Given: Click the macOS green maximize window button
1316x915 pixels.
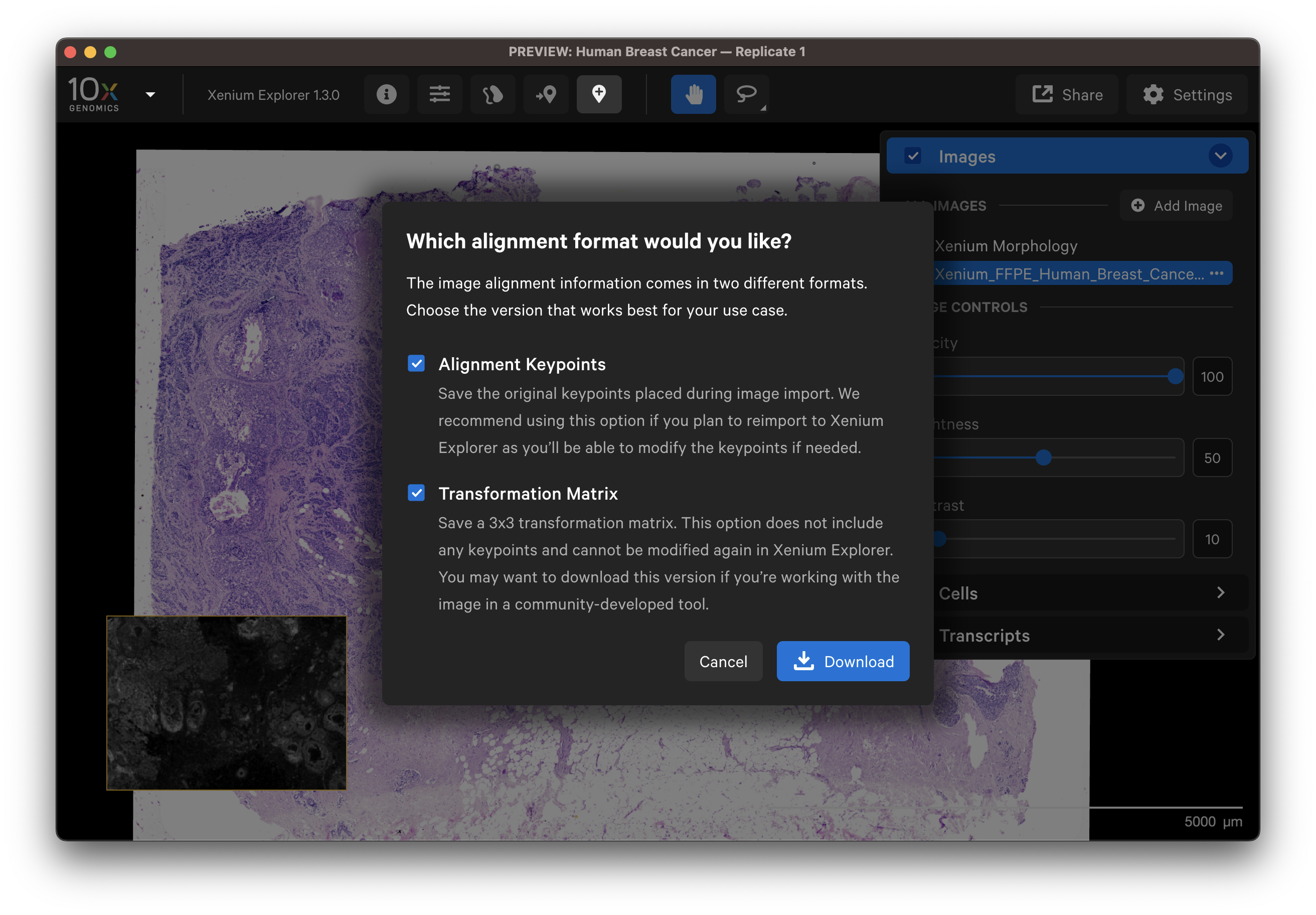Looking at the screenshot, I should tap(111, 52).
